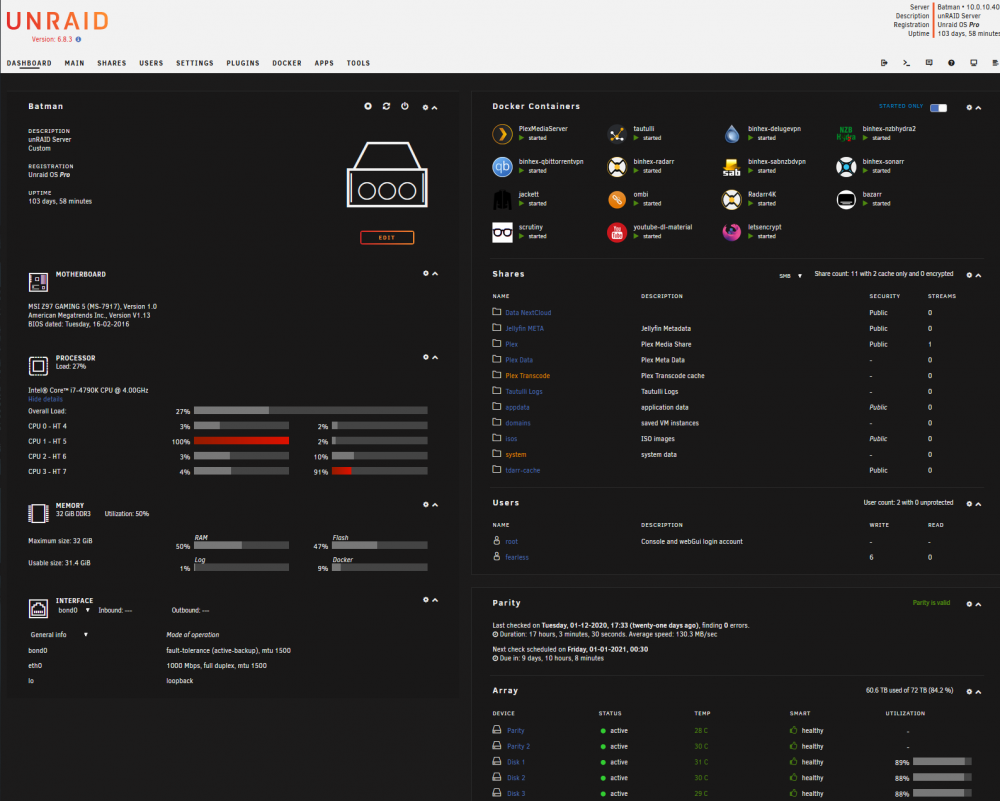Click the red CPU 1 100% load bar
1000x801 pixels.
(x=241, y=441)
